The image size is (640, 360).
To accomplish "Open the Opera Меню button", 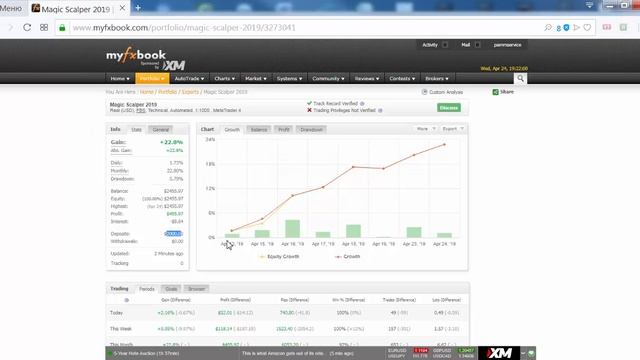I will pos(11,8).
